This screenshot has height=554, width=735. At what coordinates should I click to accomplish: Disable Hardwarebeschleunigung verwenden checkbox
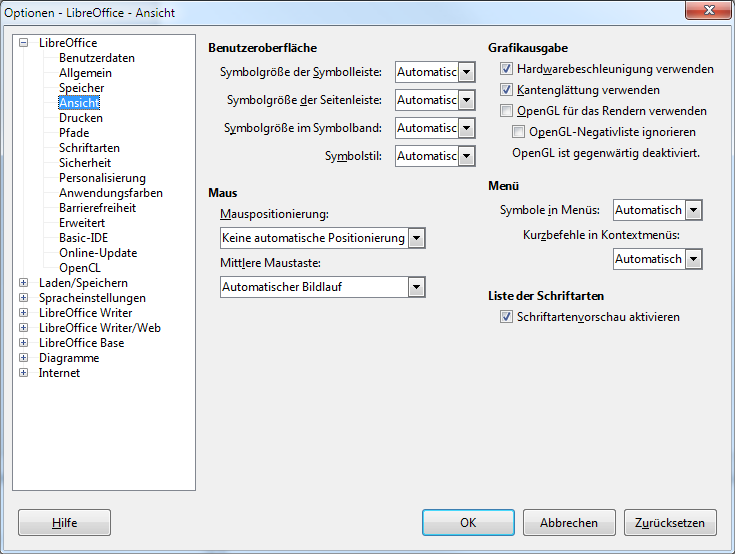(506, 69)
